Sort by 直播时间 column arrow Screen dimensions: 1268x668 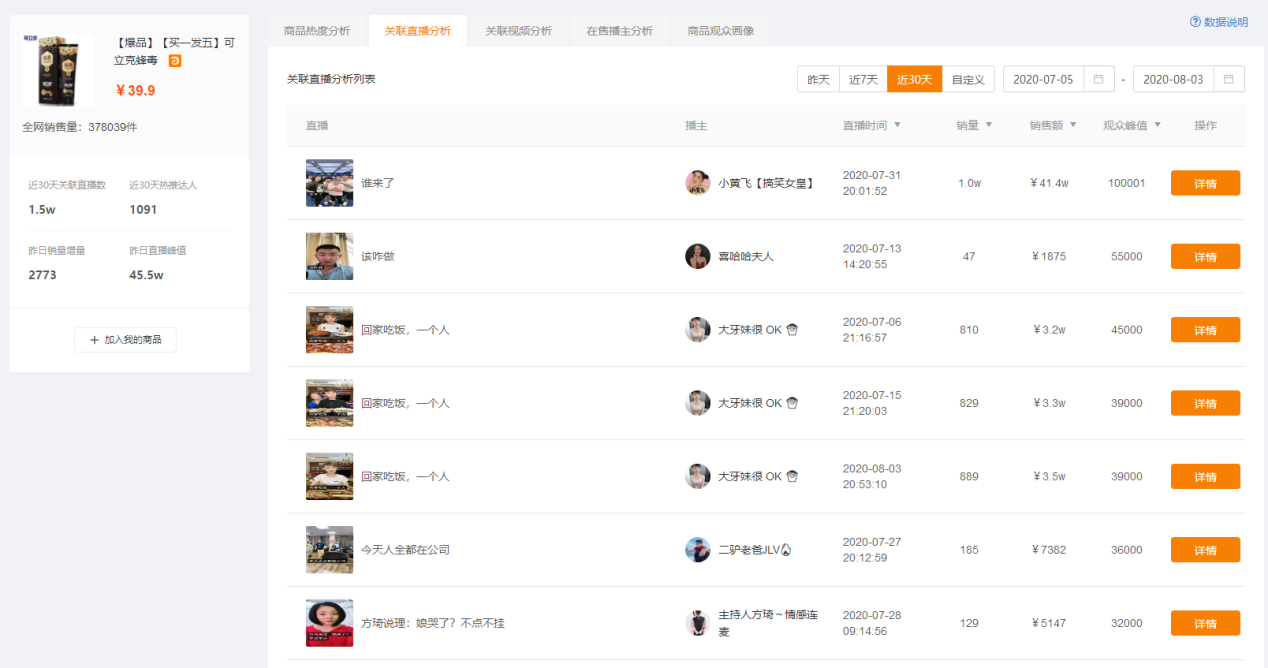point(897,126)
